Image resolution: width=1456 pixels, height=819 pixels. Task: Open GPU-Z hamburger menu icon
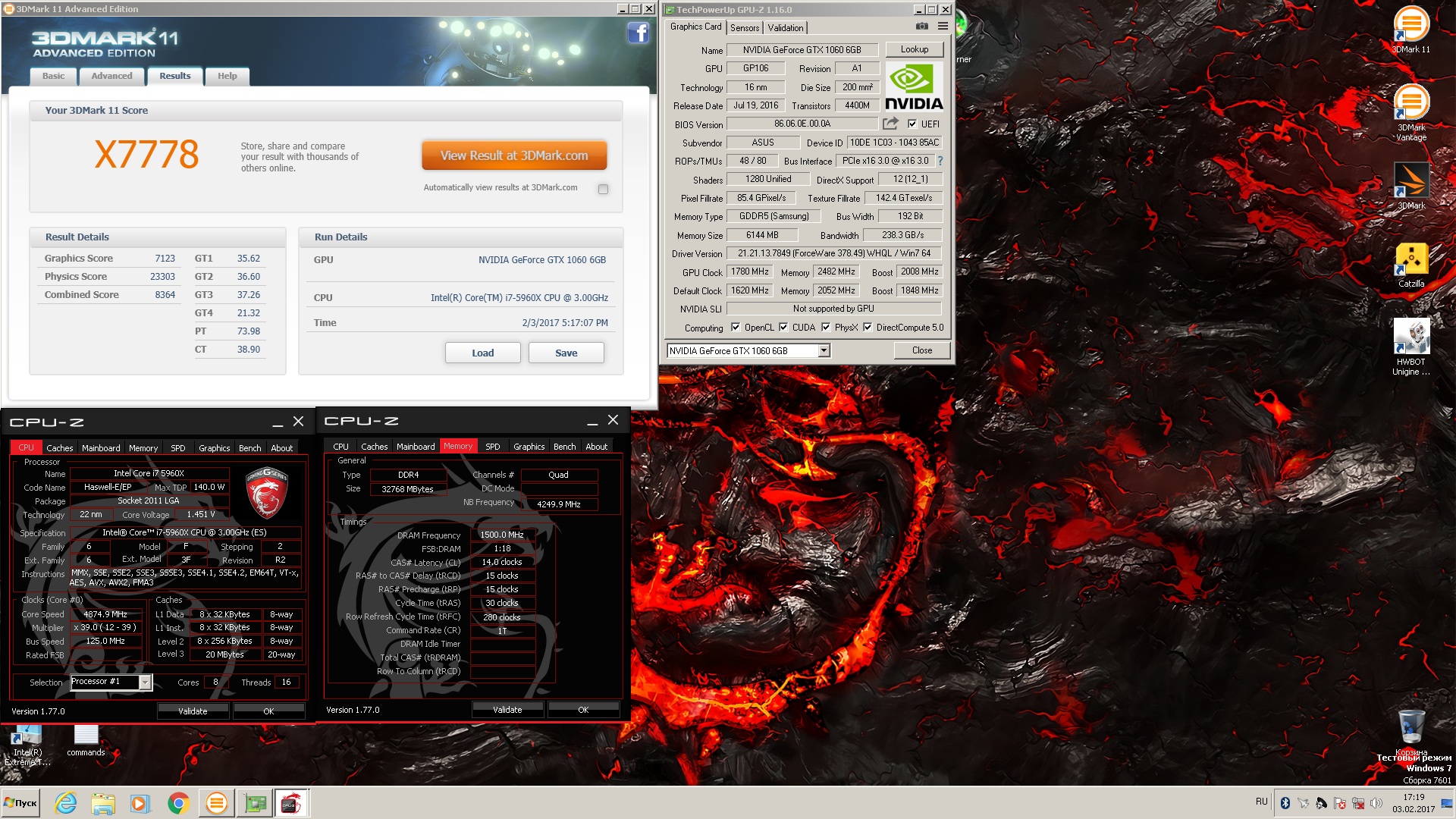pyautogui.click(x=943, y=26)
